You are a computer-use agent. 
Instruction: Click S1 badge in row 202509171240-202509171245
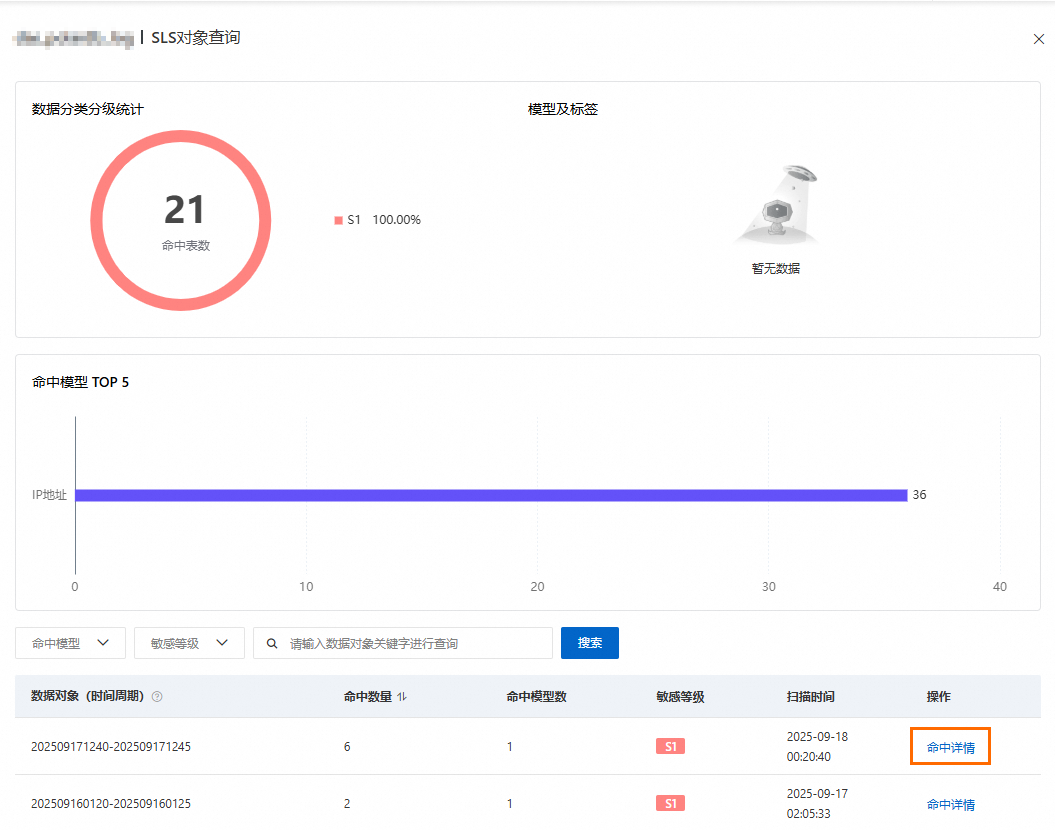click(x=670, y=747)
